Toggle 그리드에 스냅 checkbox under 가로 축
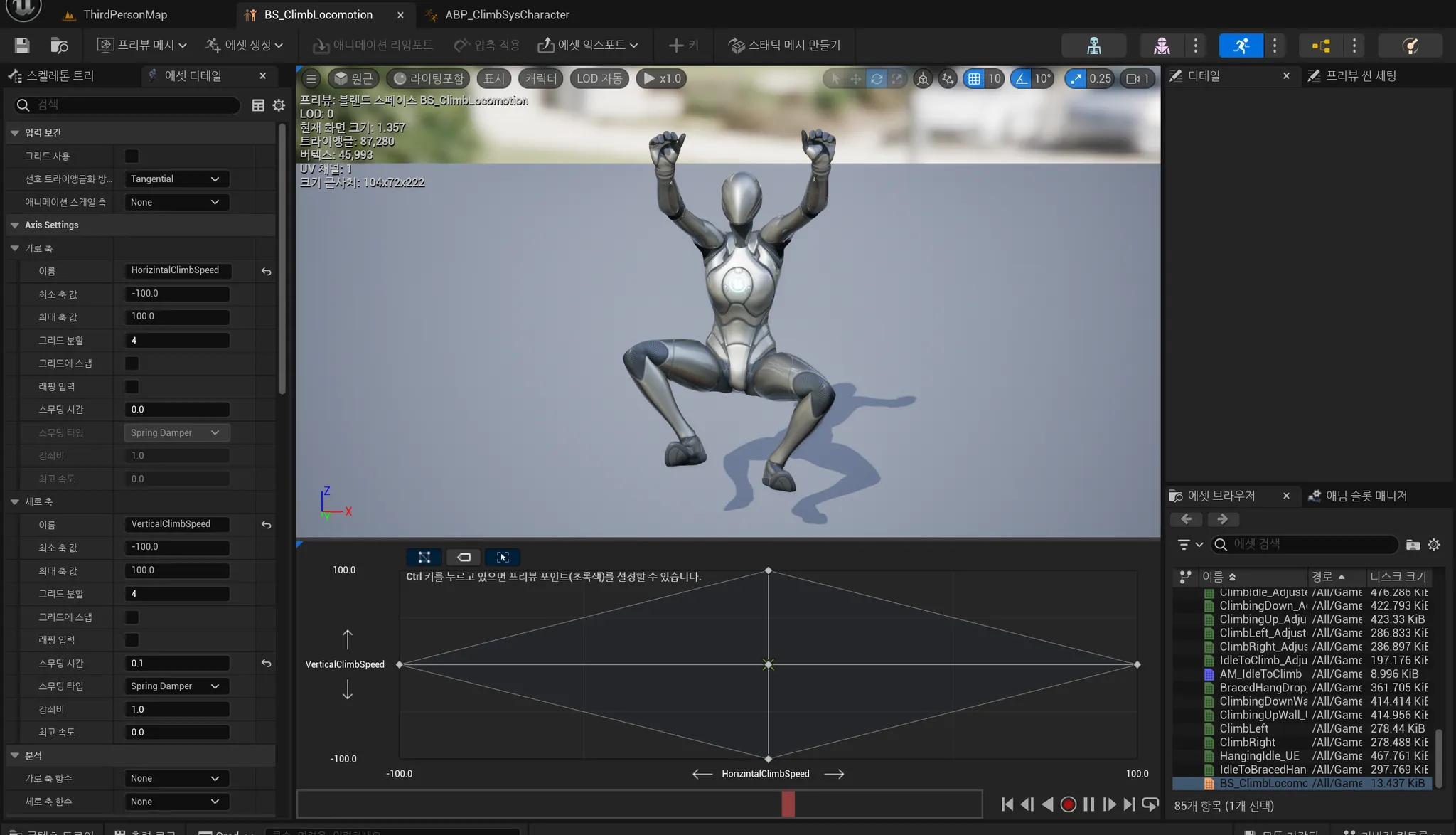Screen dimensions: 1456x835 [x=132, y=363]
